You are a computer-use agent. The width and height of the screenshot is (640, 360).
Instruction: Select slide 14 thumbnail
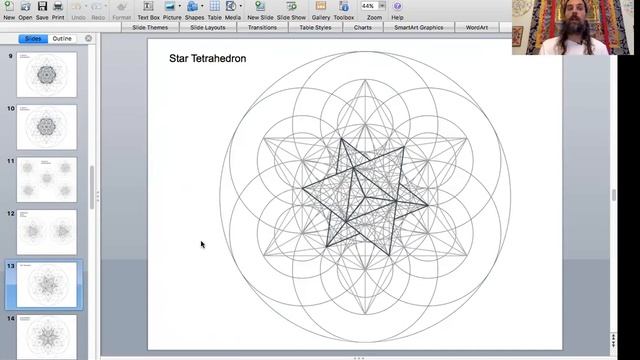[x=47, y=337]
